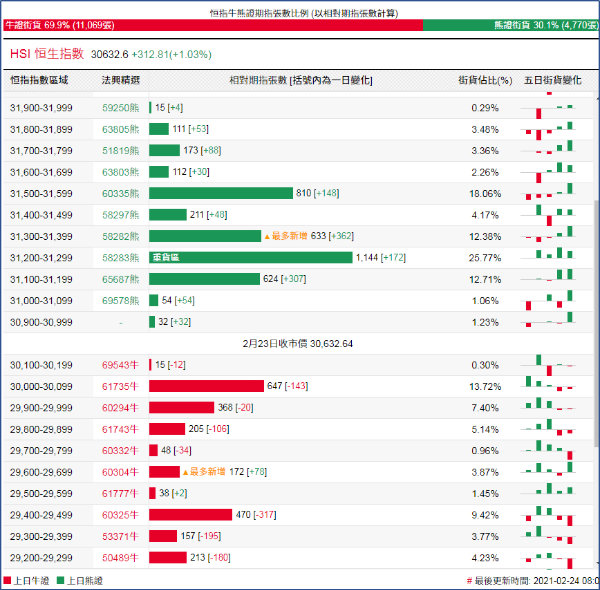
Task: Open warrant link 58282熊
Action: (x=121, y=236)
